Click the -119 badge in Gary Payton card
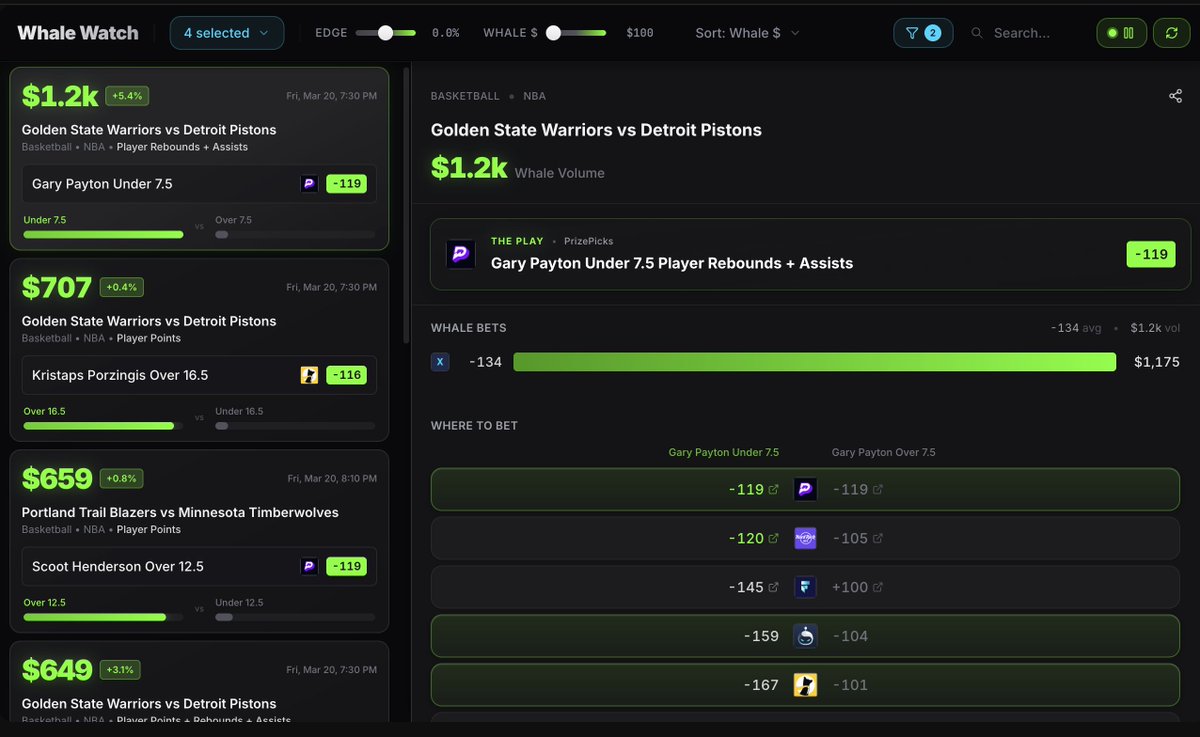The height and width of the screenshot is (737, 1200). click(x=346, y=184)
